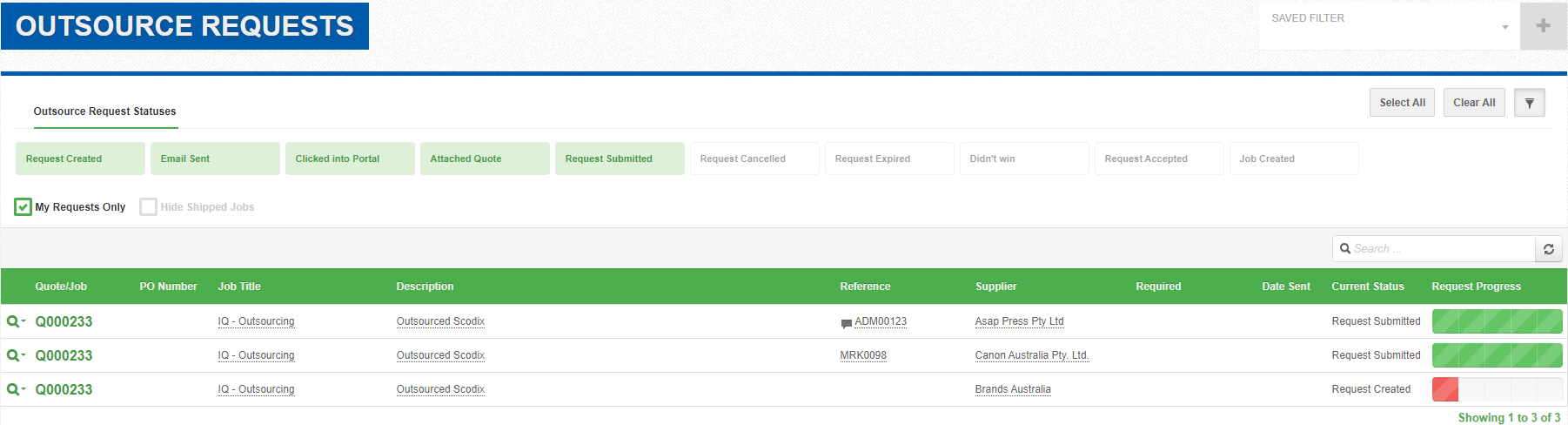This screenshot has height=425, width=1568.
Task: Focus the Search input field
Action: (1434, 249)
